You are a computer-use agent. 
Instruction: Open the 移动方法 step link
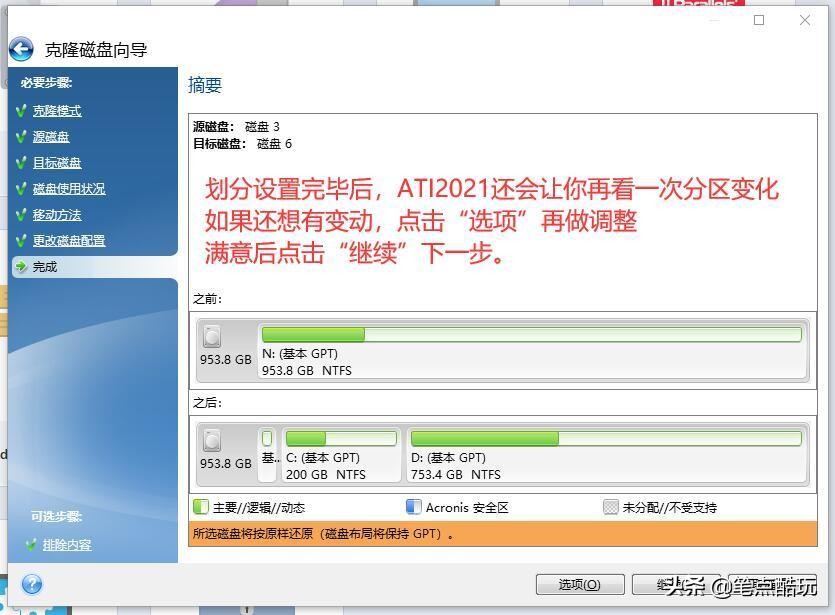(x=56, y=214)
